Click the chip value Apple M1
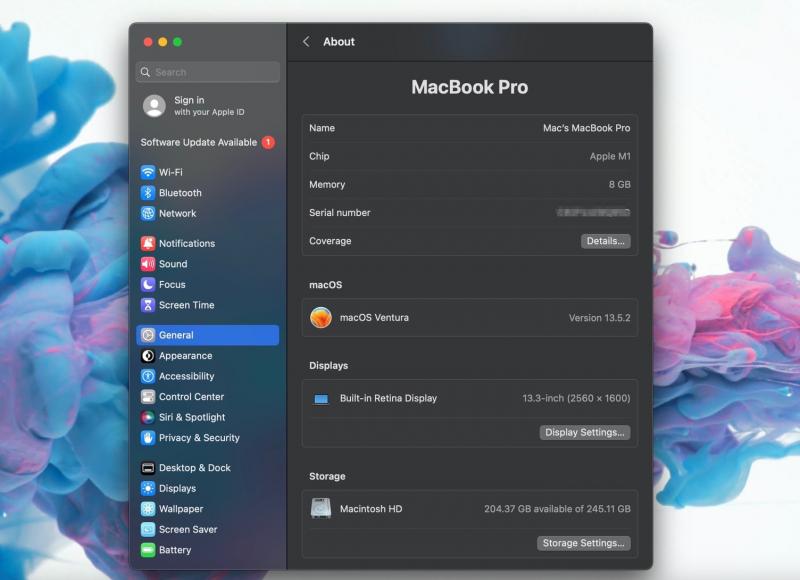This screenshot has width=800, height=580. (610, 156)
